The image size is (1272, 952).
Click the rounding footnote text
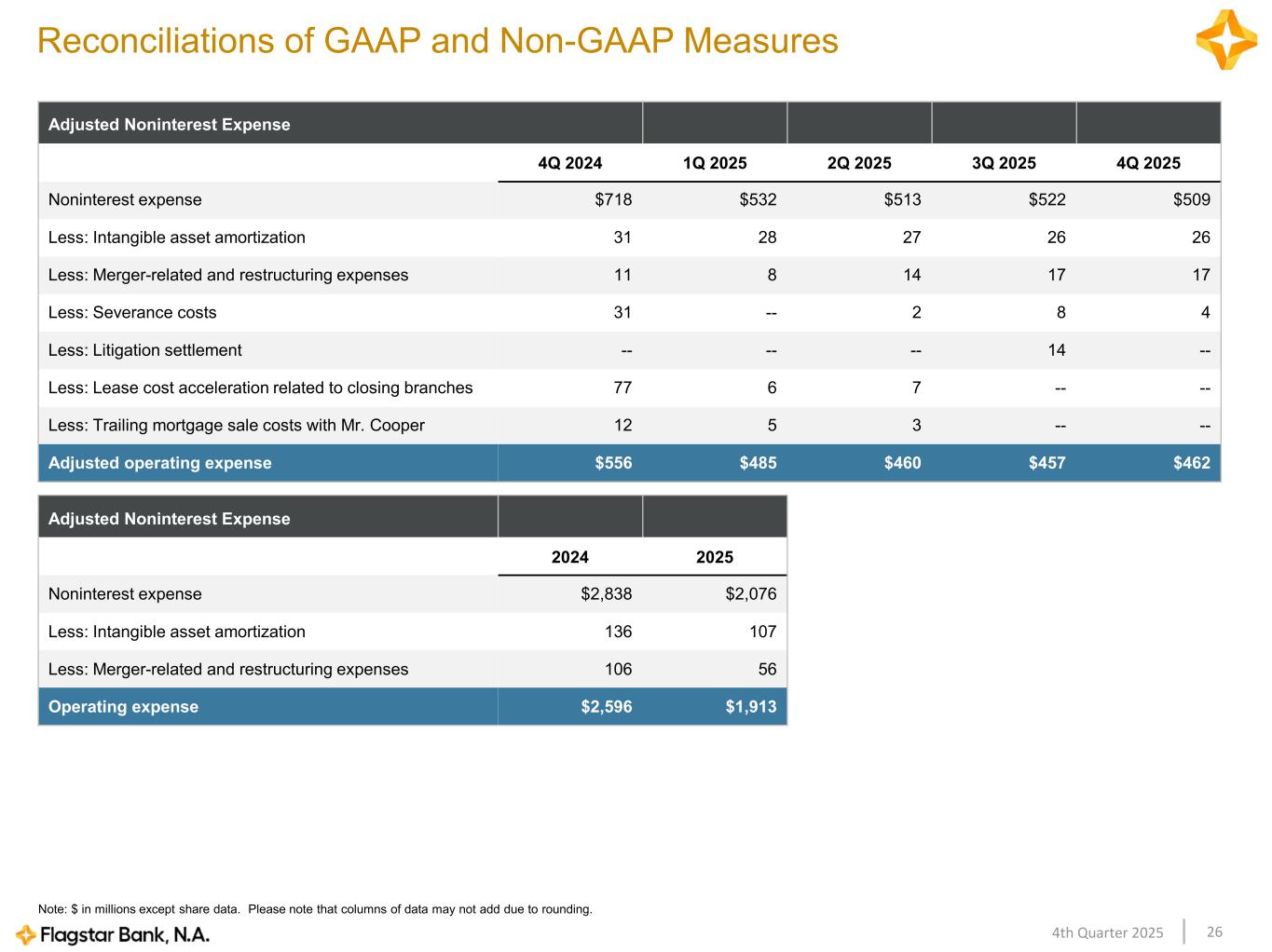tap(314, 909)
